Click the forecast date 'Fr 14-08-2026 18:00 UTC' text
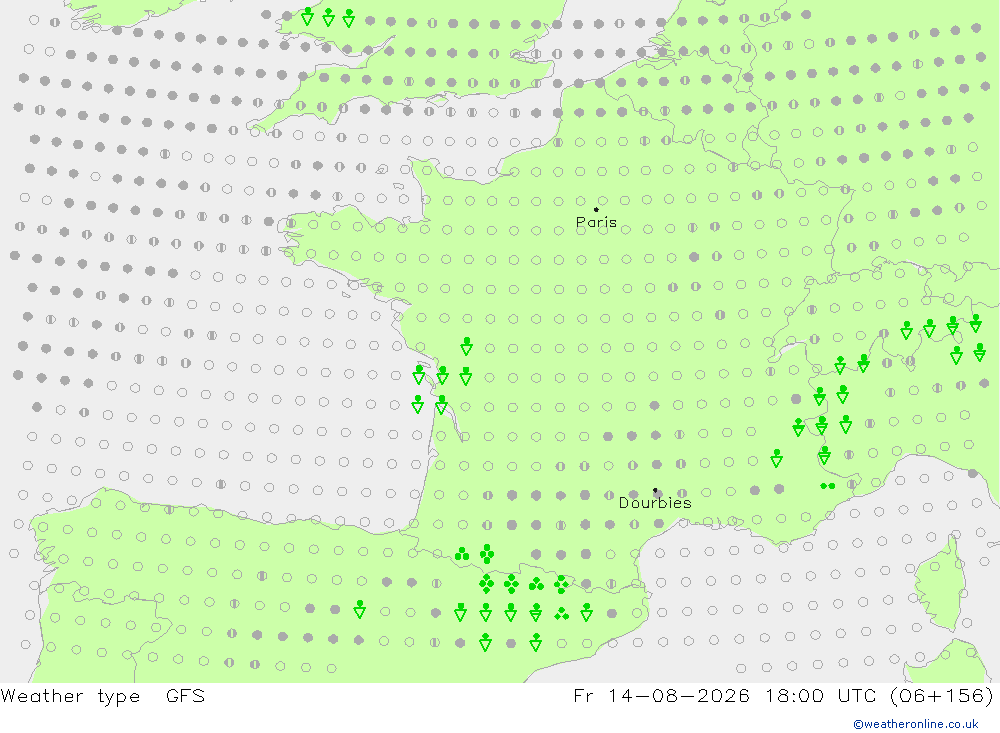 [x=724, y=695]
